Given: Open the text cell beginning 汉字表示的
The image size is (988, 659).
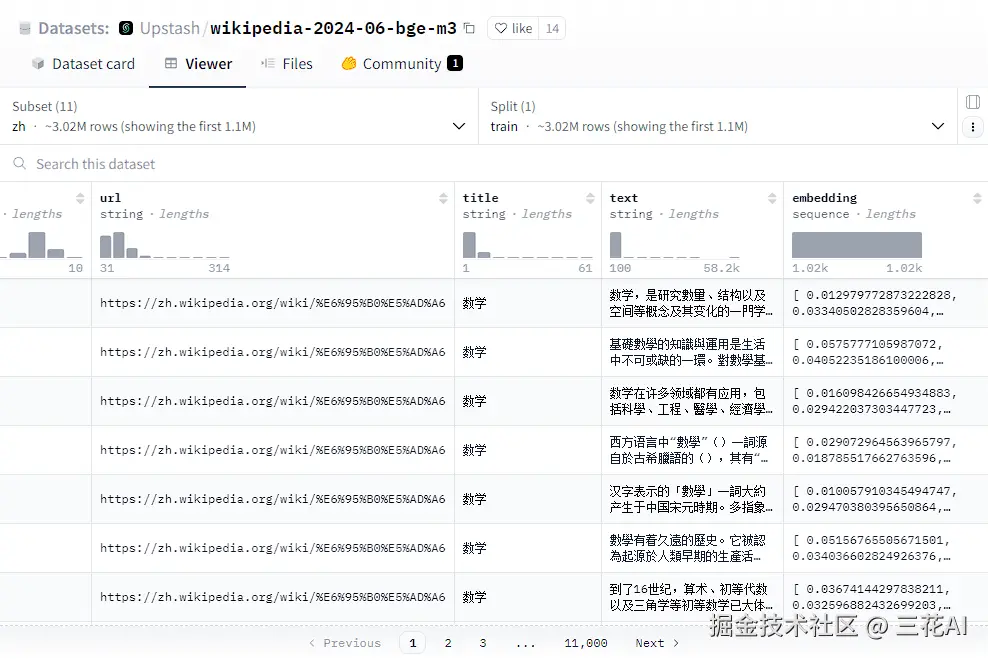Looking at the screenshot, I should coord(692,499).
